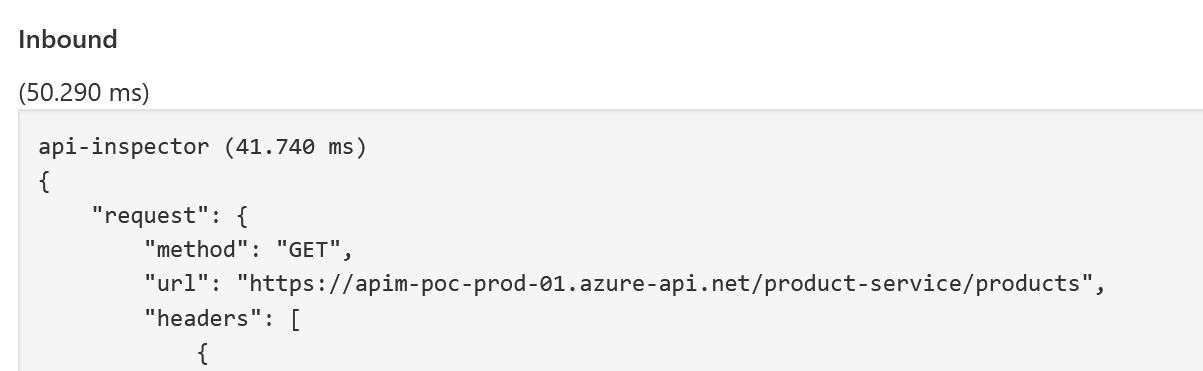Click the opening curly brace below api-inspector
This screenshot has height=371, width=1203.
[44, 181]
